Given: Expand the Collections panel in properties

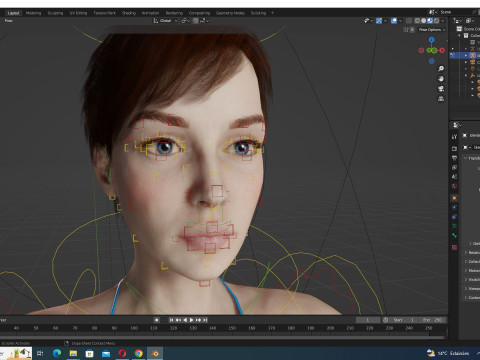Looking at the screenshot, I should click(x=466, y=262).
